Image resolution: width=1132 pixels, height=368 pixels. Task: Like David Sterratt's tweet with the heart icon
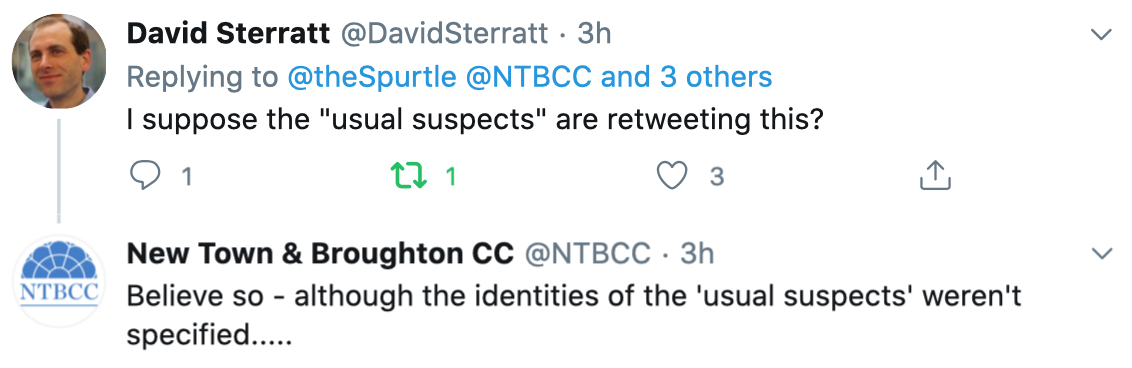pyautogui.click(x=672, y=176)
